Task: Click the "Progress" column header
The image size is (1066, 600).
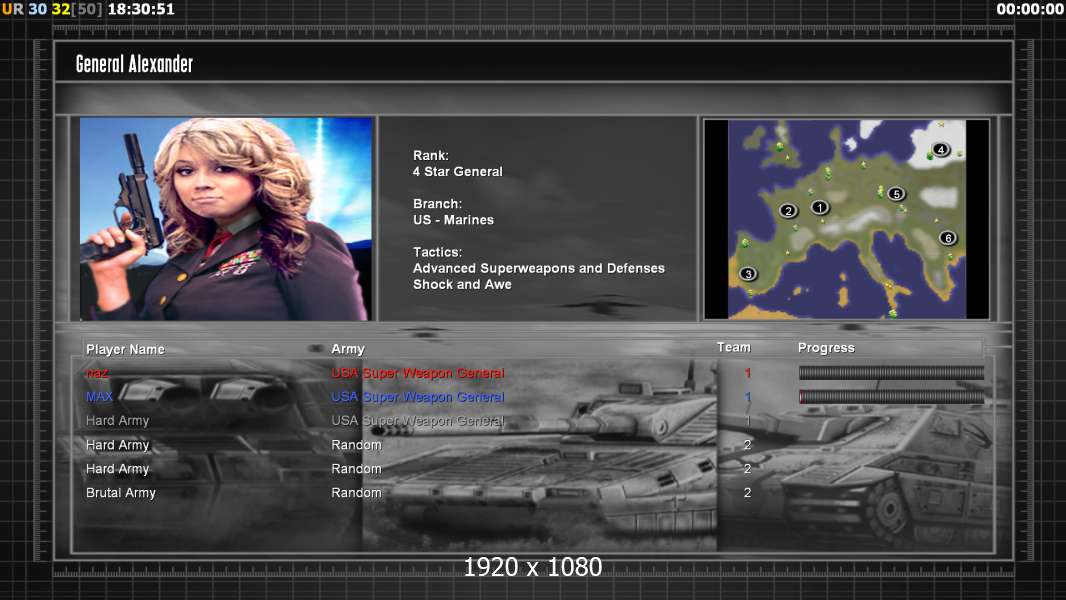Action: click(826, 348)
